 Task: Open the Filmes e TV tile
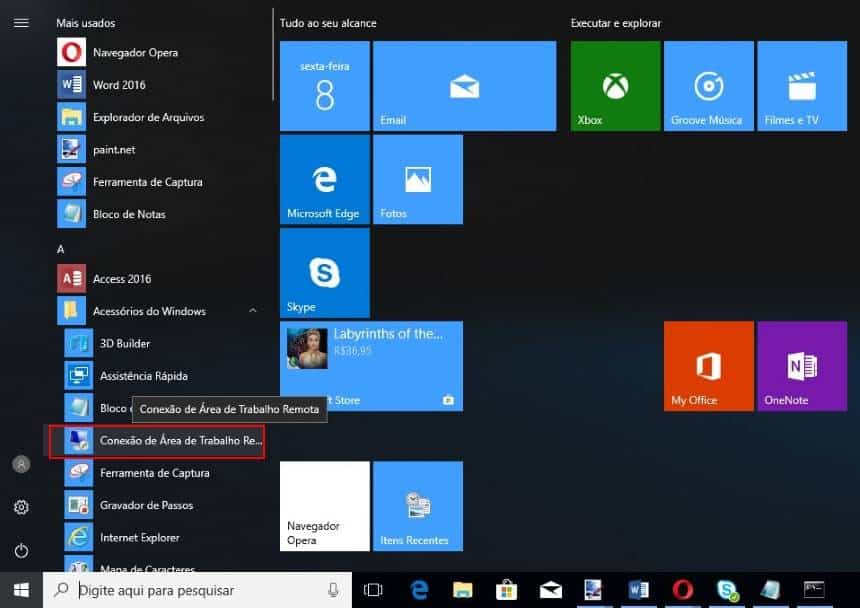(802, 86)
